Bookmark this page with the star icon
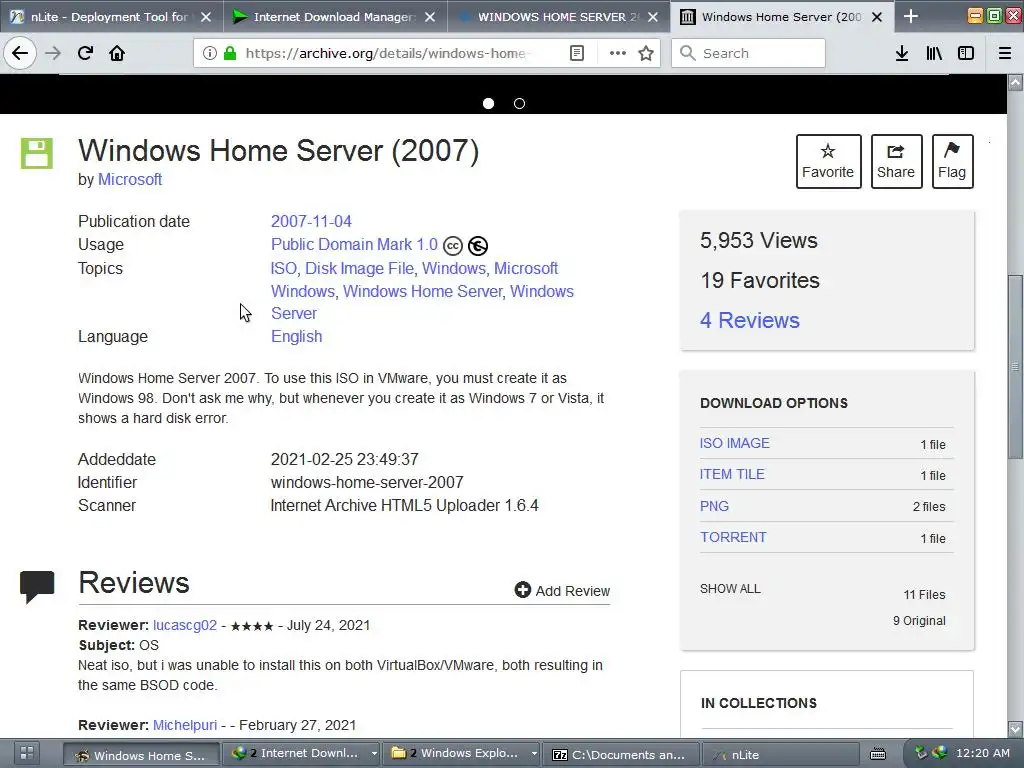The height and width of the screenshot is (768, 1024). point(646,53)
